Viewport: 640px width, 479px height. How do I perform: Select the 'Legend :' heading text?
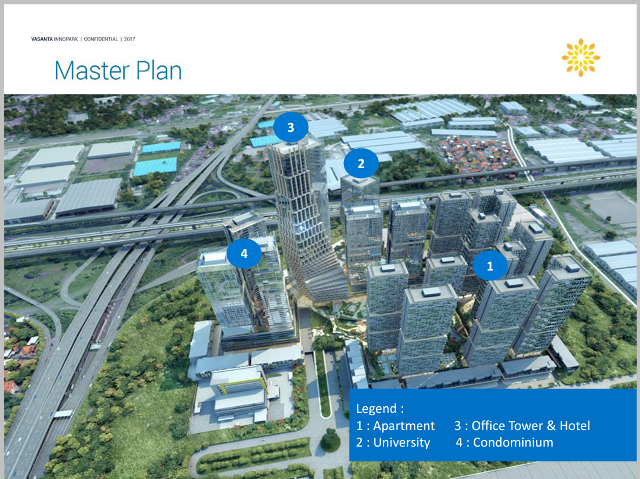point(380,408)
